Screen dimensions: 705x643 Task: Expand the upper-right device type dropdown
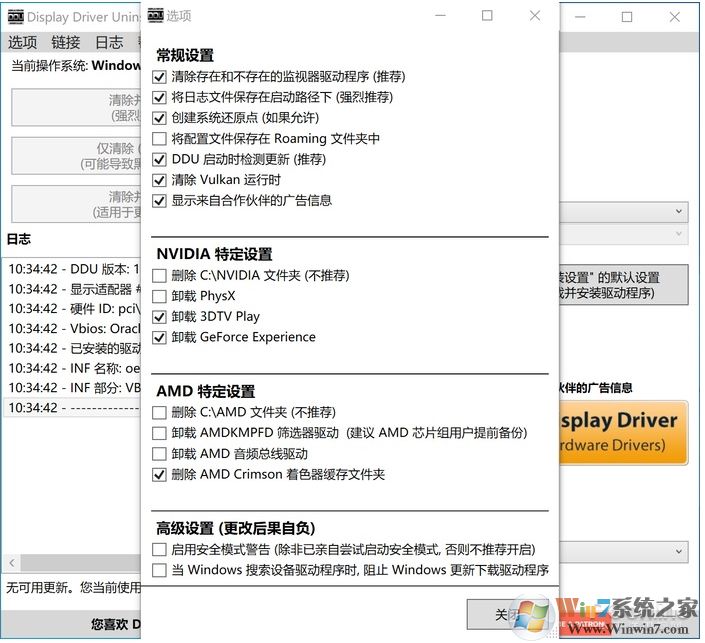(679, 211)
